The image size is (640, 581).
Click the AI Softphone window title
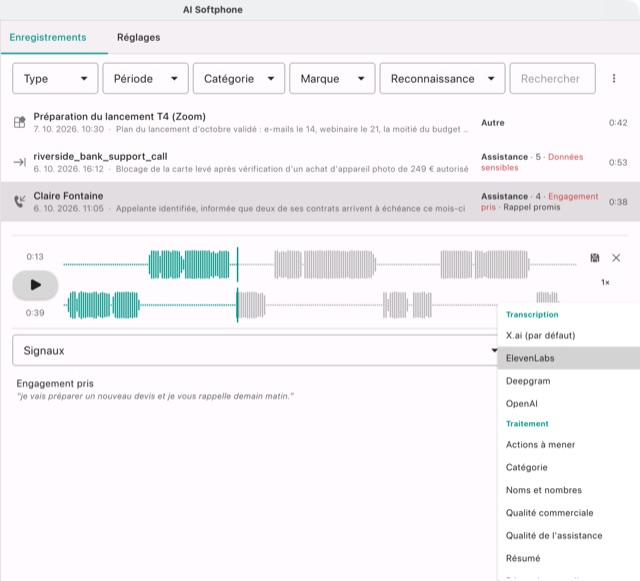pos(213,10)
